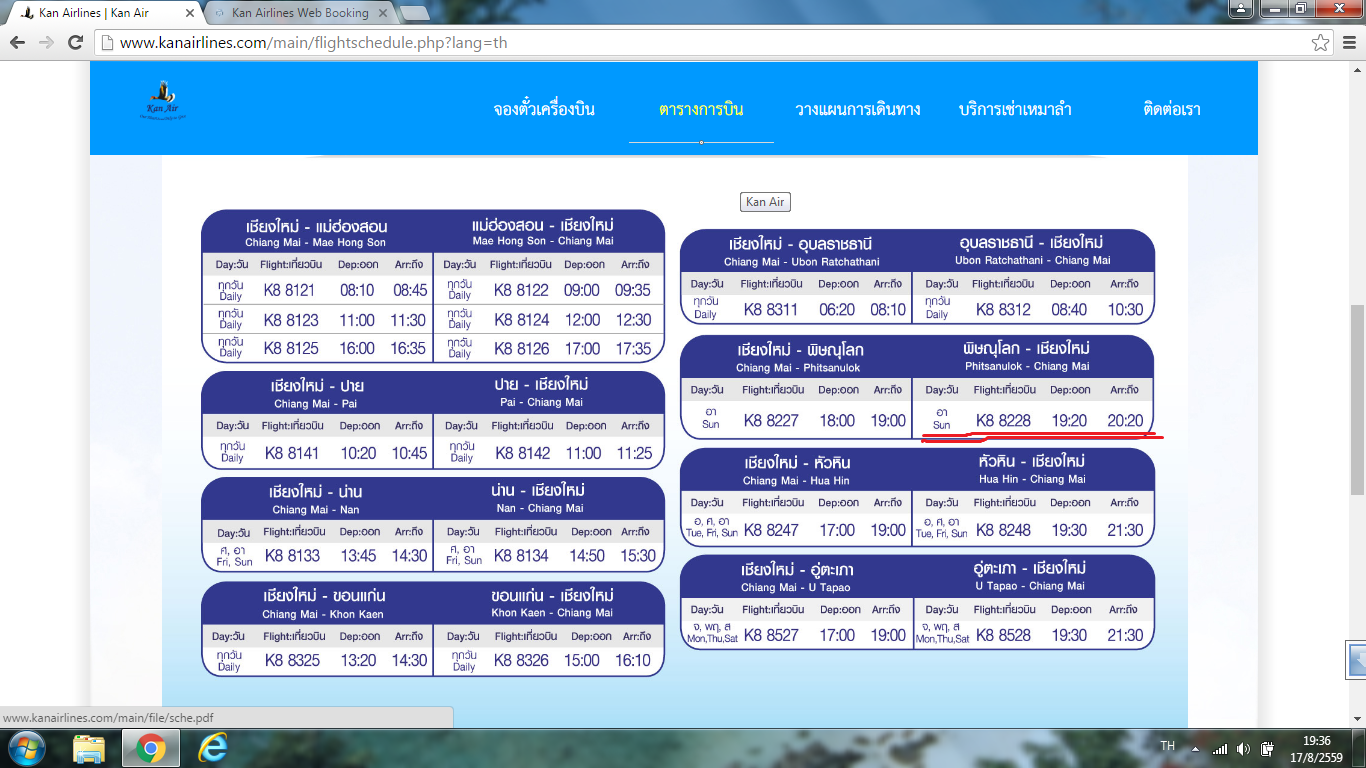Image resolution: width=1366 pixels, height=768 pixels.
Task: Select flight K8 8248
Action: pos(1003,530)
